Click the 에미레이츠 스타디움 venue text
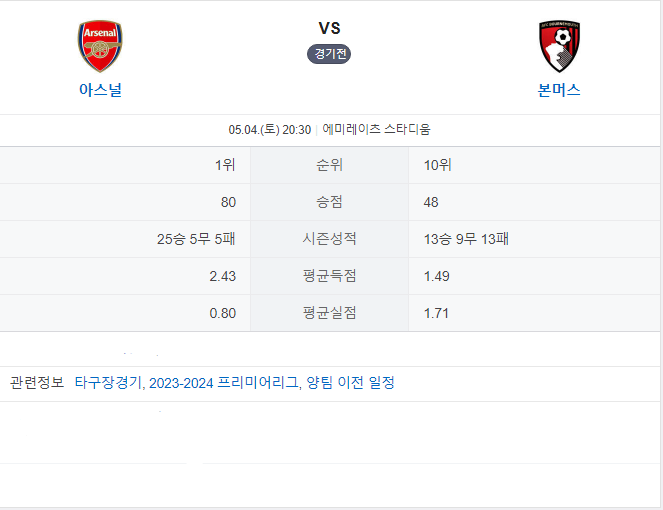663x510 pixels. (x=376, y=129)
